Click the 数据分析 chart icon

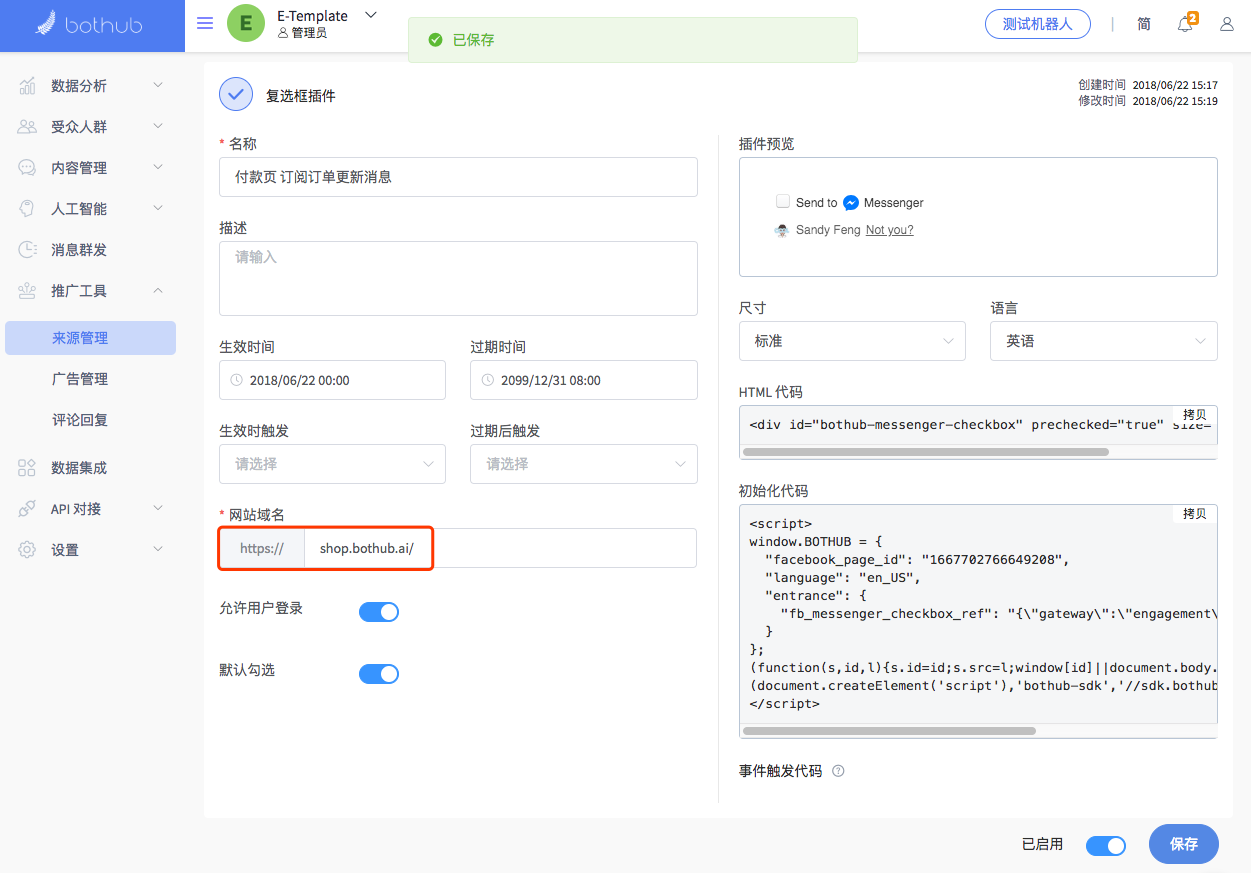(27, 86)
